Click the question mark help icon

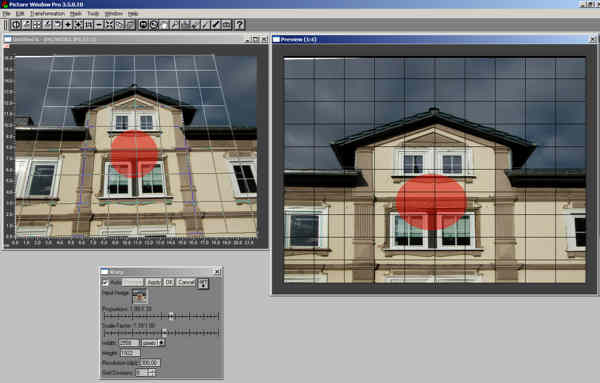pyautogui.click(x=239, y=25)
